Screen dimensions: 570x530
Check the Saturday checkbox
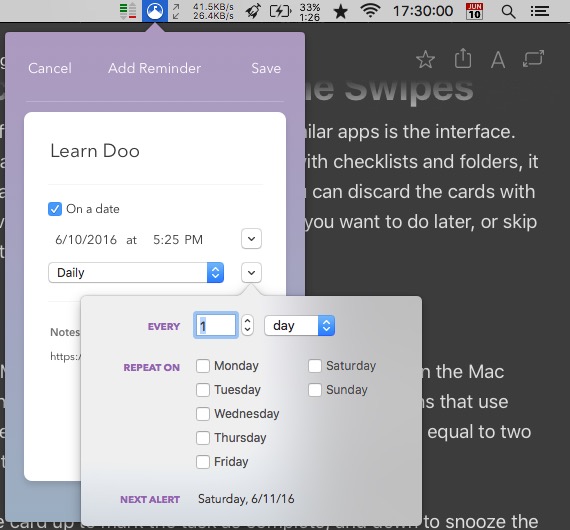(x=315, y=366)
